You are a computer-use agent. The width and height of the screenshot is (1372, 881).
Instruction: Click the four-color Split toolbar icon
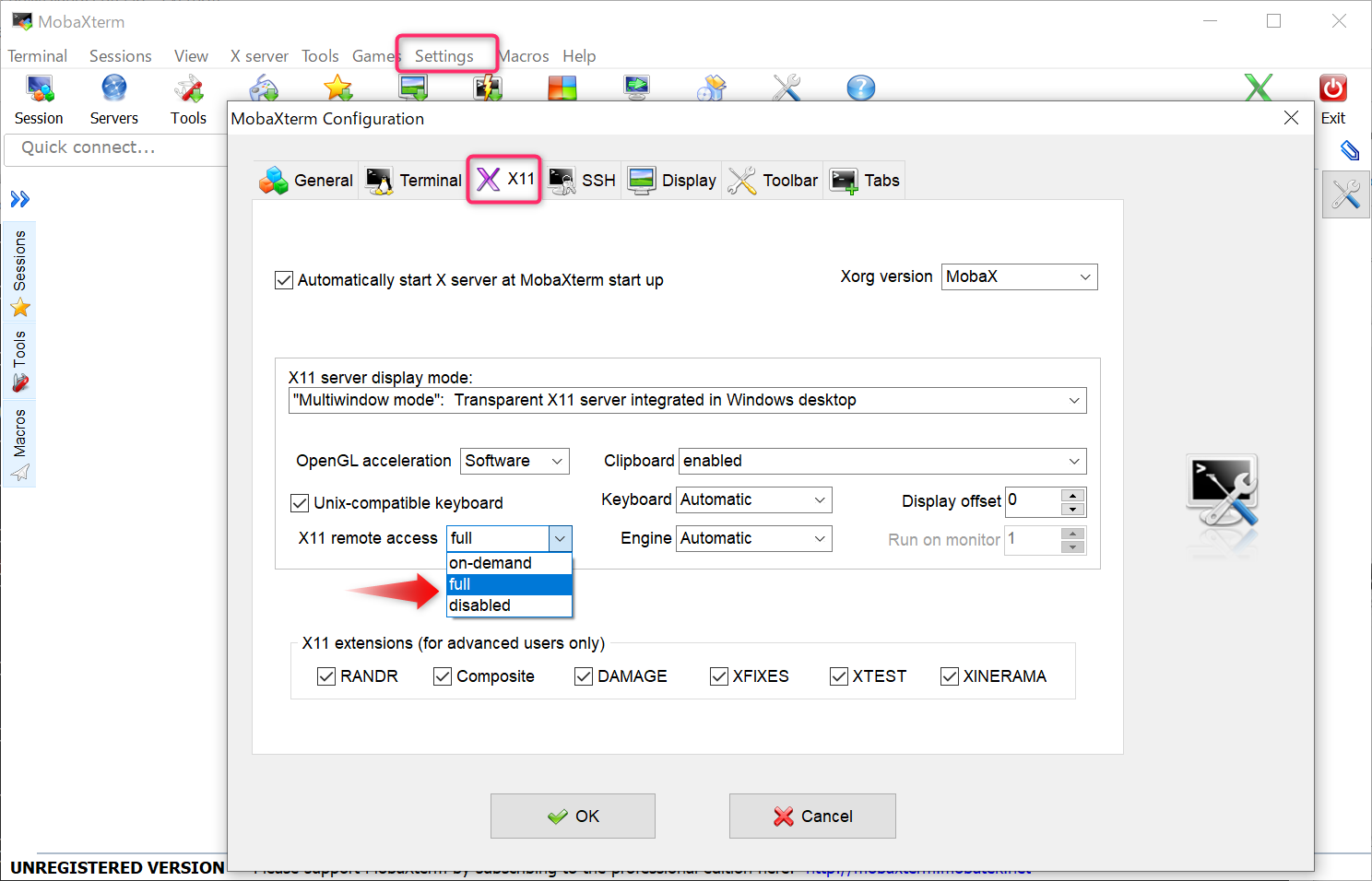(x=562, y=88)
